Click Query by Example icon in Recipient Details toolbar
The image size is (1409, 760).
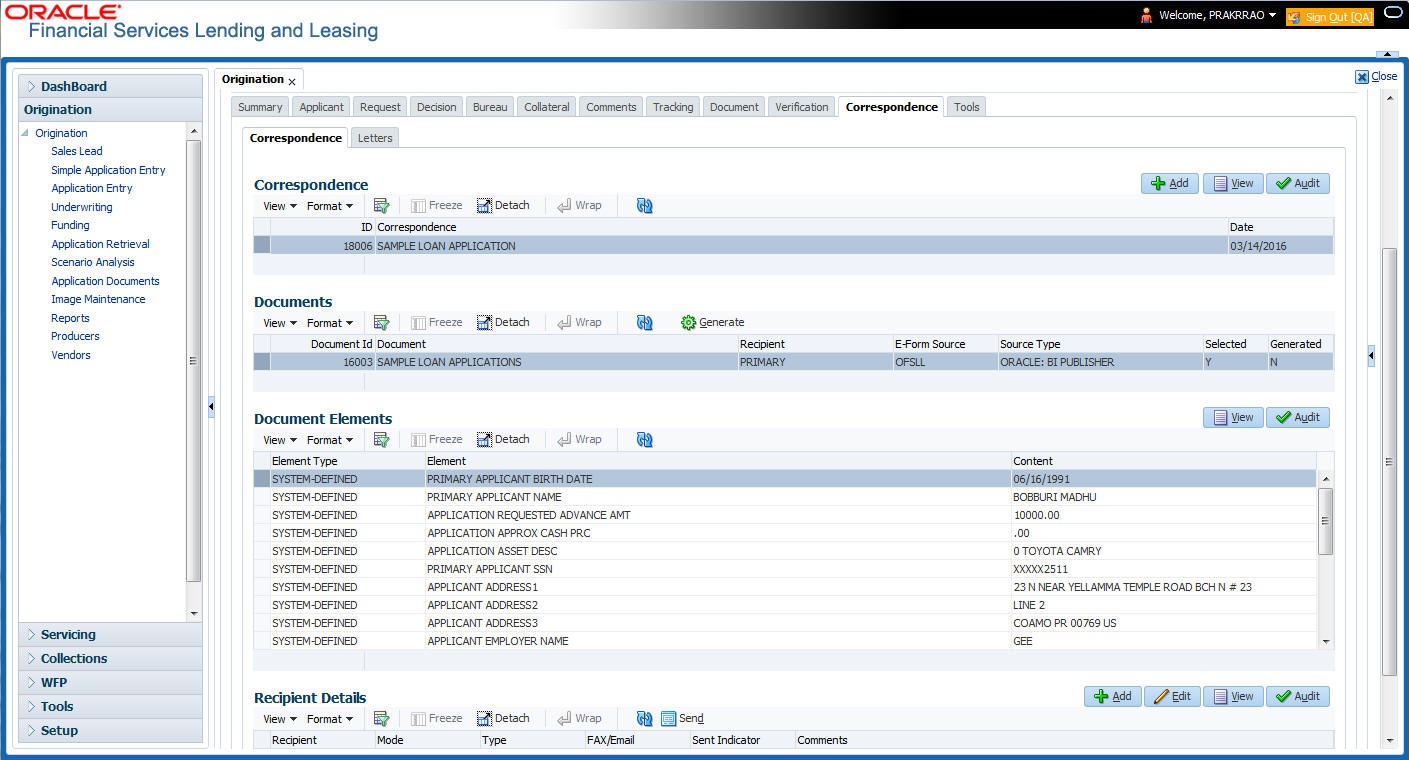tap(381, 718)
